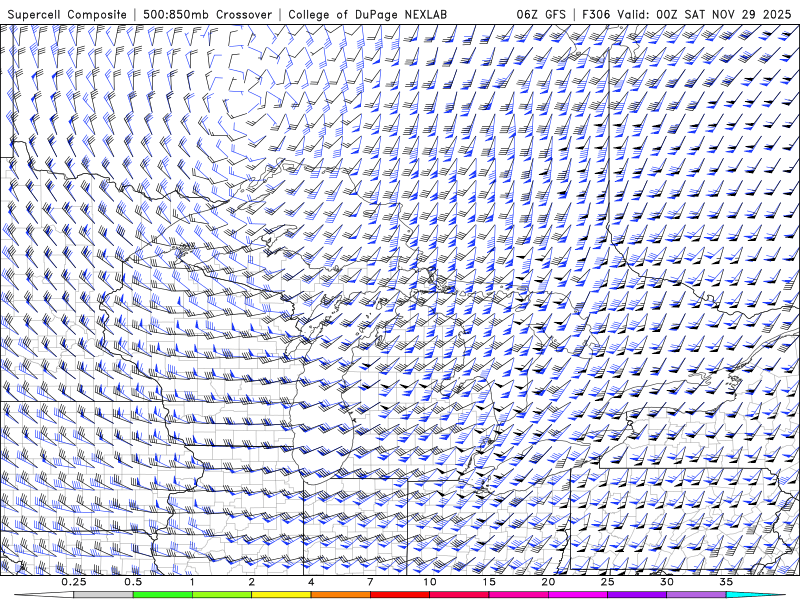The width and height of the screenshot is (800, 600).
Task: Select the '06Z GFS' model run label
Action: [x=541, y=14]
